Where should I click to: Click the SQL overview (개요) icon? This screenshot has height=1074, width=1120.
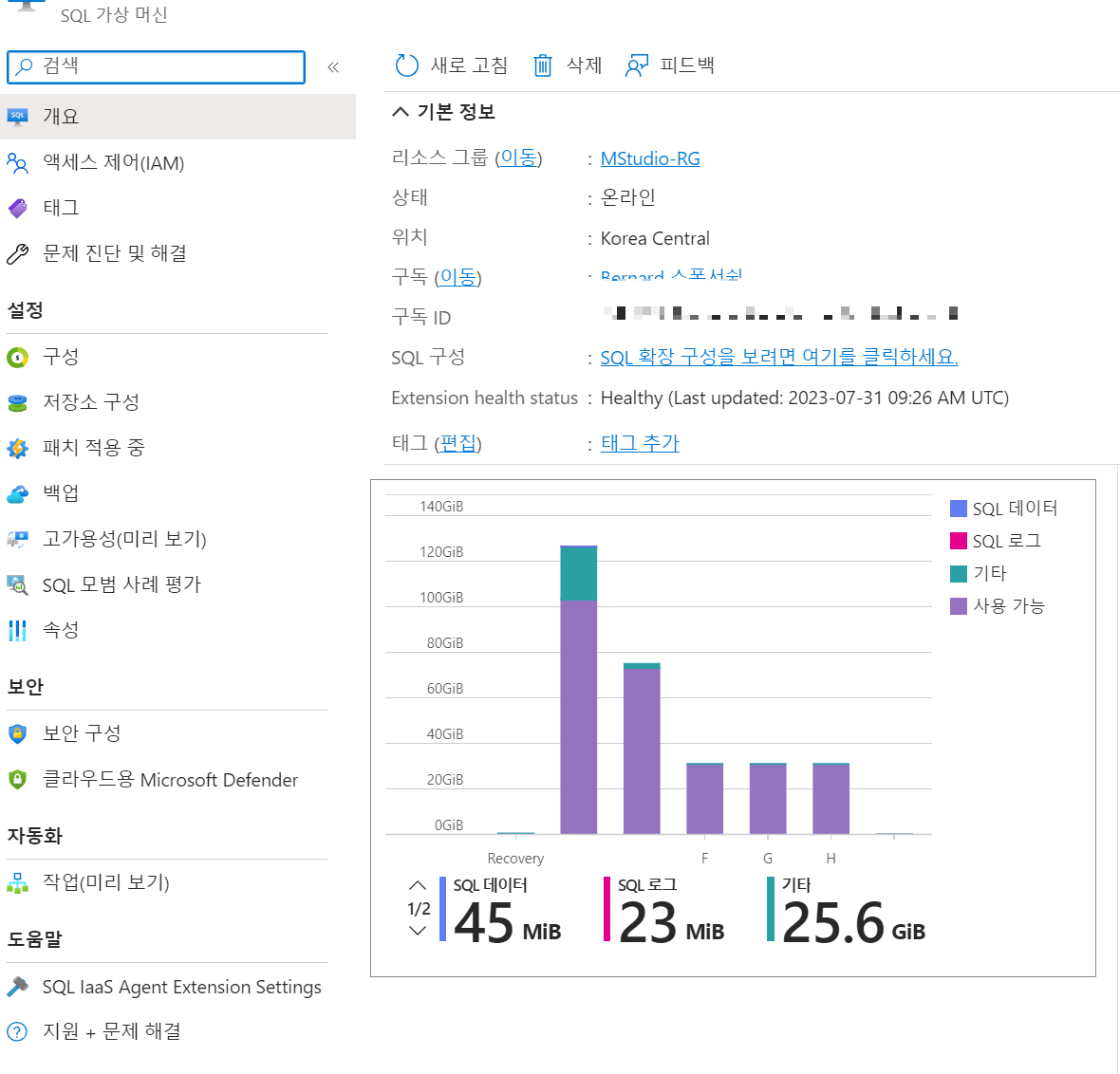click(18, 117)
